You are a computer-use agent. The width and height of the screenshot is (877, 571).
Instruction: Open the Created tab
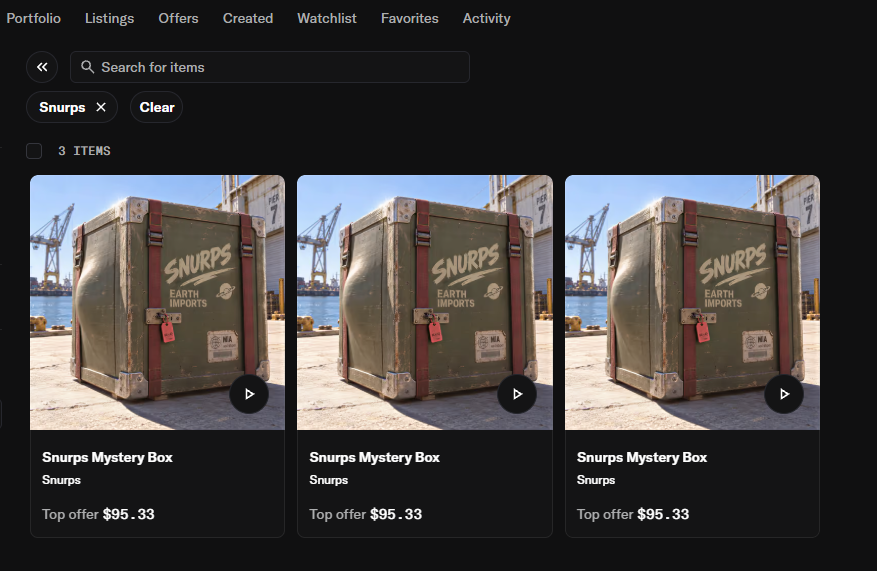tap(248, 18)
